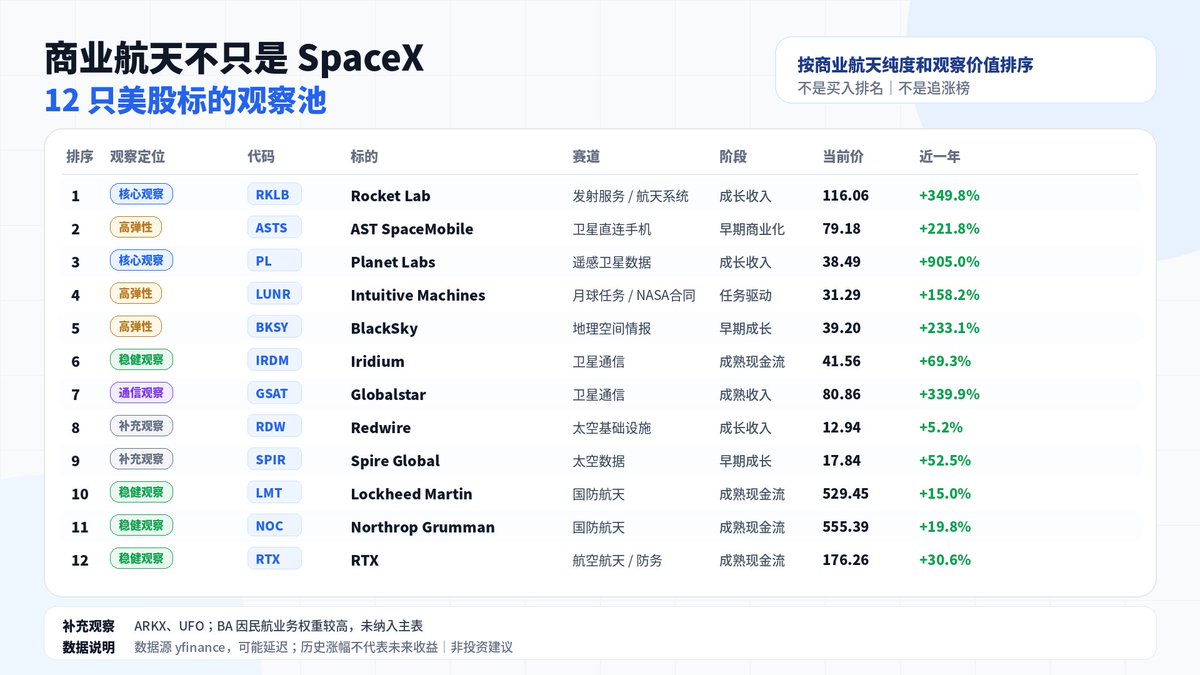Click the GSAT ticker badge

pyautogui.click(x=274, y=393)
